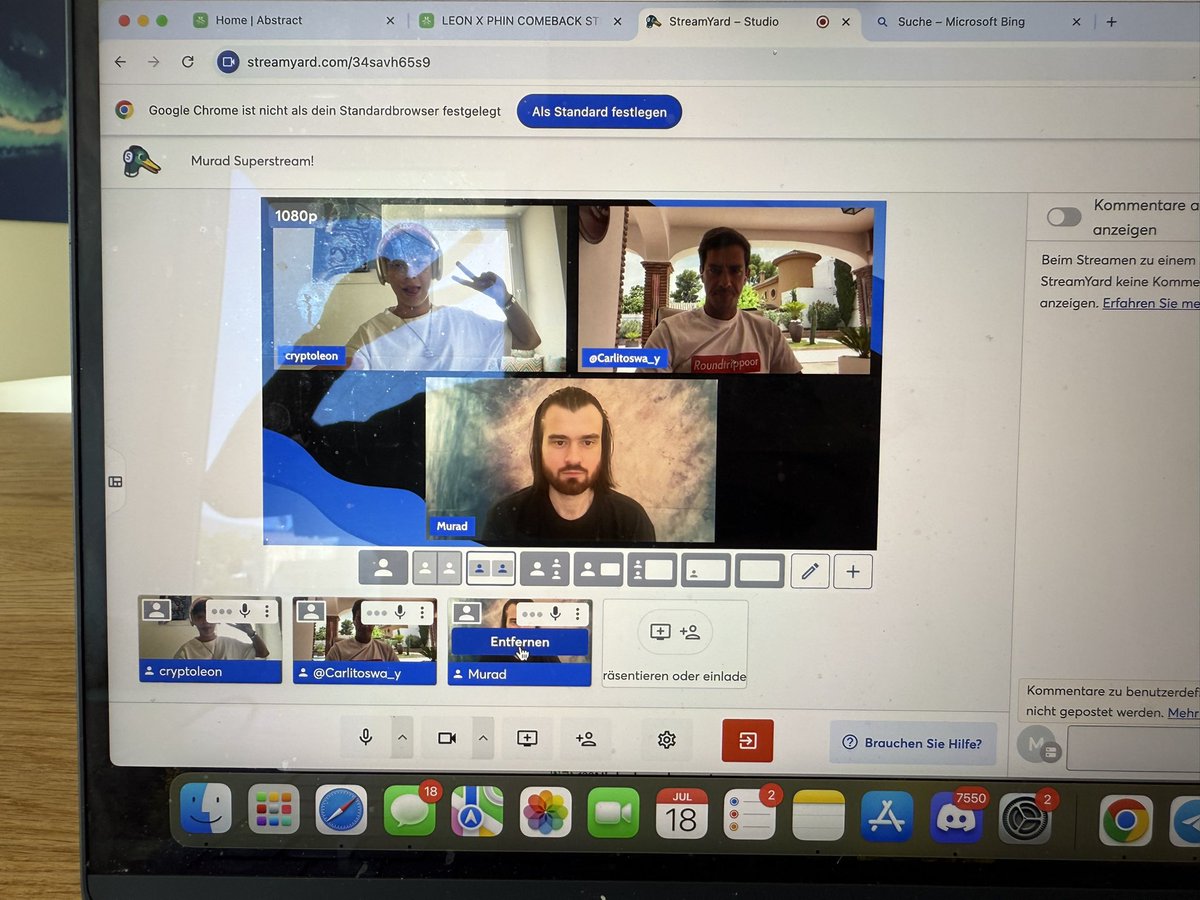Go back in browser history
Image resolution: width=1200 pixels, height=900 pixels.
click(x=120, y=62)
